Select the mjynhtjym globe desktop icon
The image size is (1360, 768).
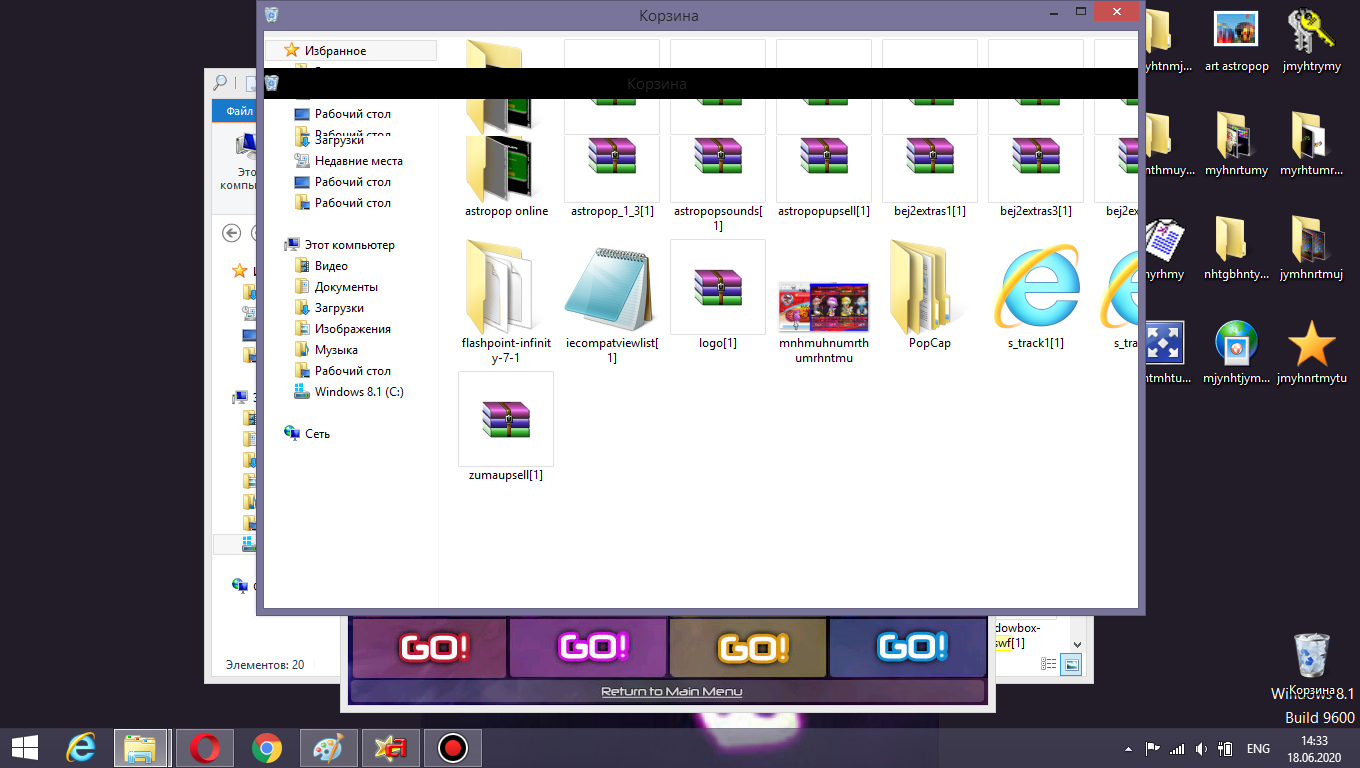pos(1236,352)
